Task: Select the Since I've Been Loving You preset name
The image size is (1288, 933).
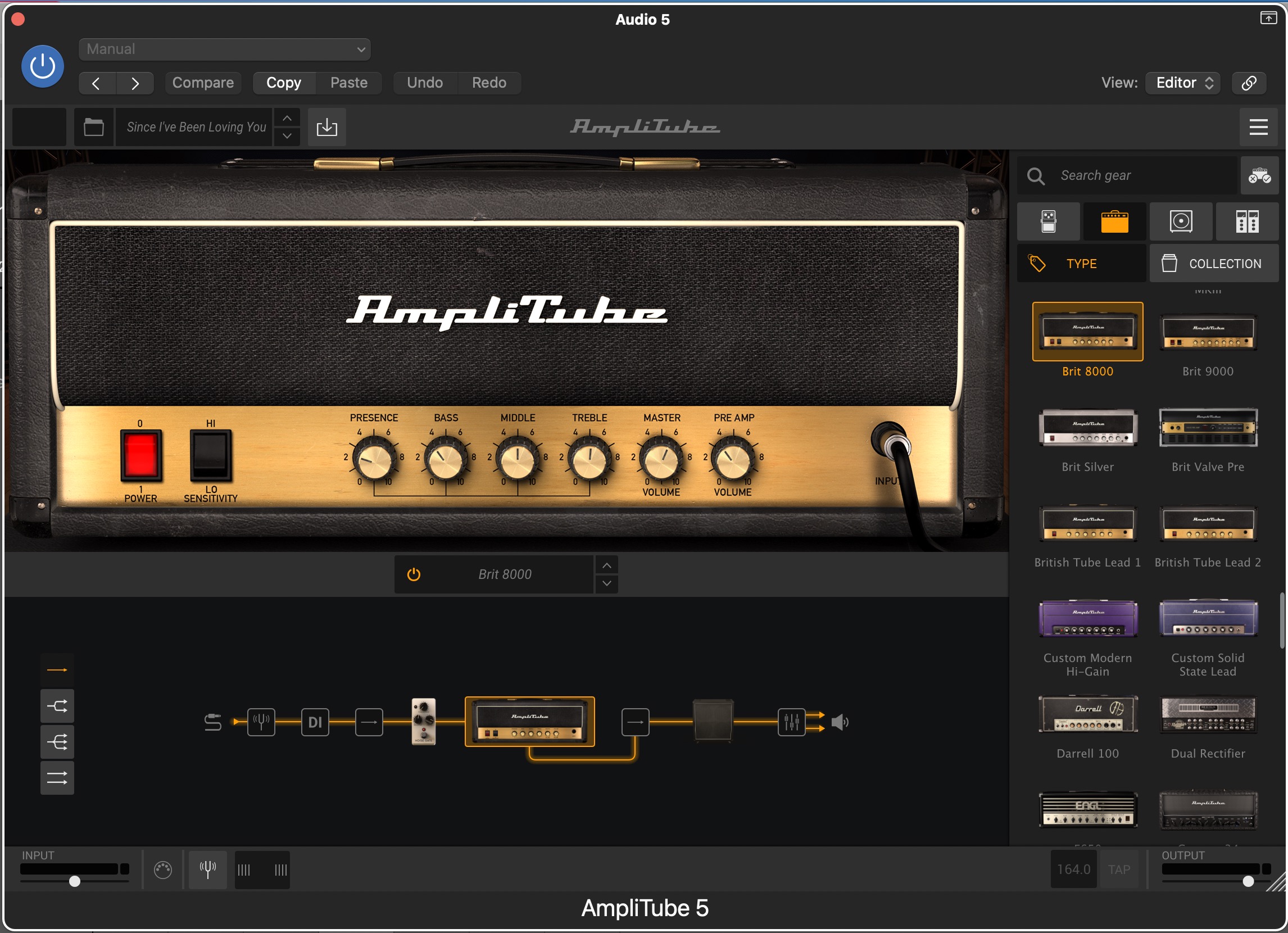Action: tap(196, 127)
